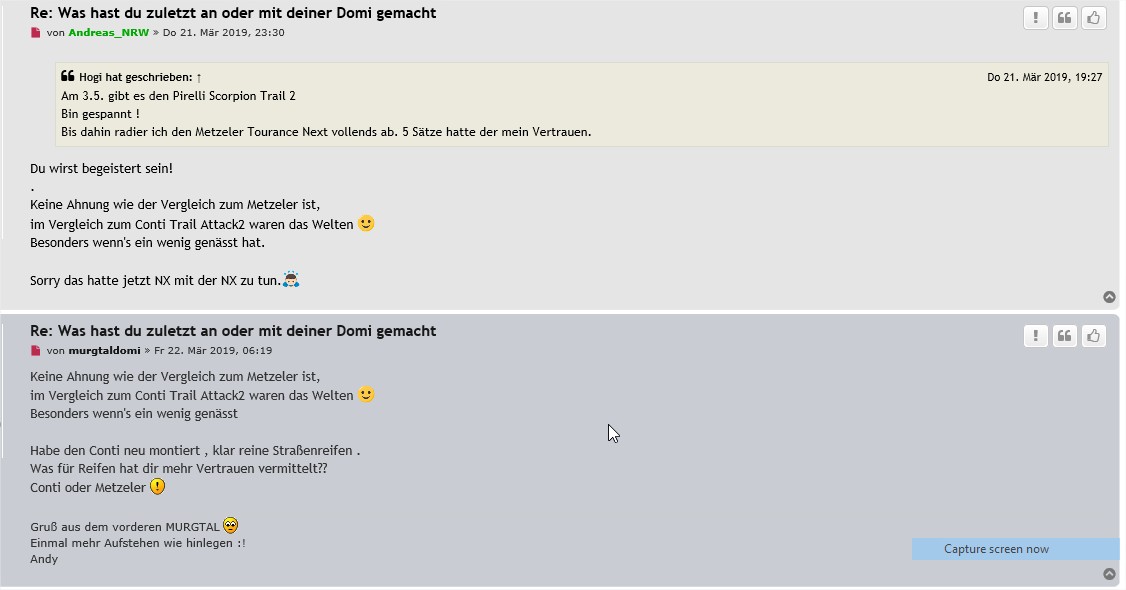Image resolution: width=1126 pixels, height=590 pixels.
Task: Follow the up arrow to Hogi's original post
Action: click(199, 77)
